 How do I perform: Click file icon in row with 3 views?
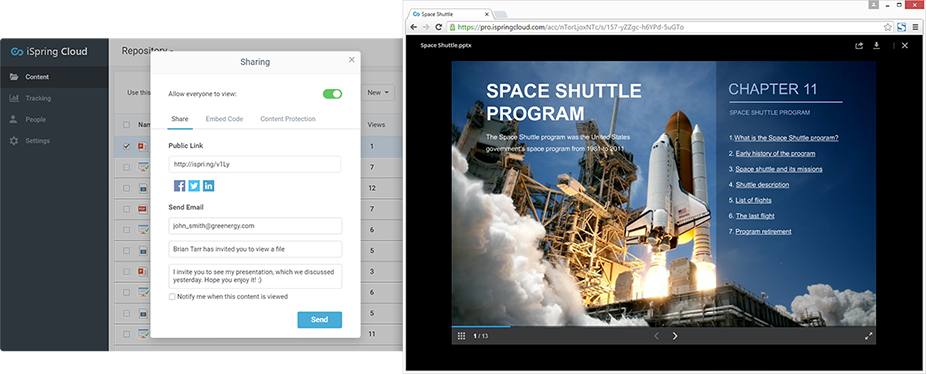(x=142, y=271)
